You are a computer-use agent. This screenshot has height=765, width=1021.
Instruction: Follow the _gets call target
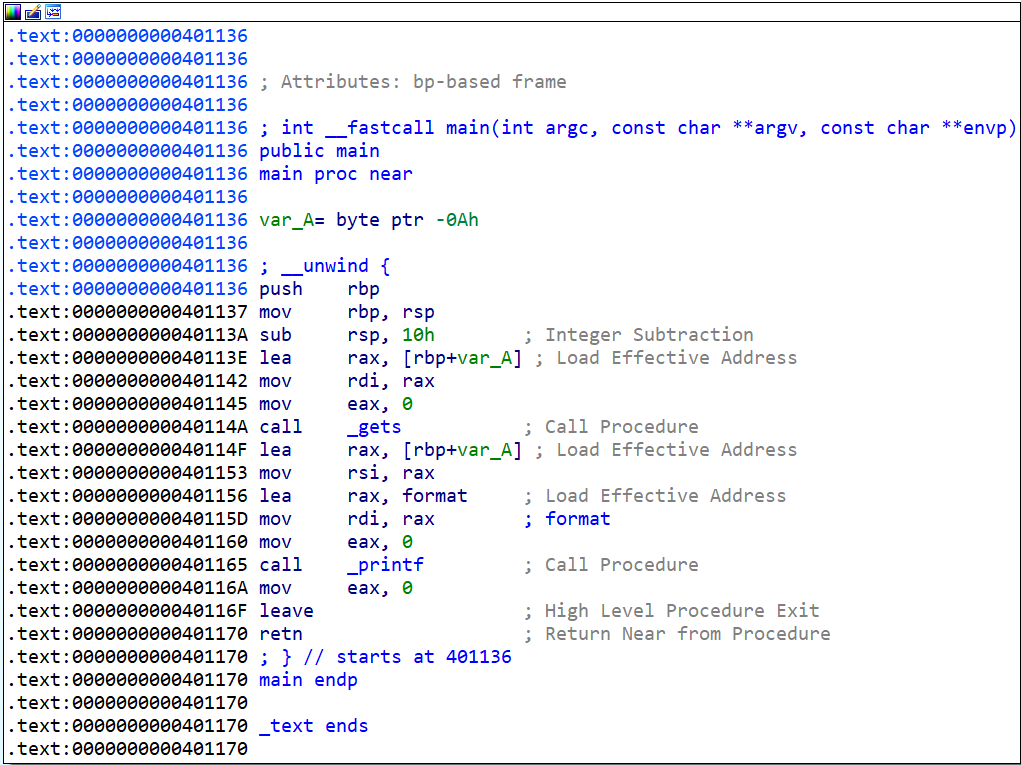pos(374,427)
